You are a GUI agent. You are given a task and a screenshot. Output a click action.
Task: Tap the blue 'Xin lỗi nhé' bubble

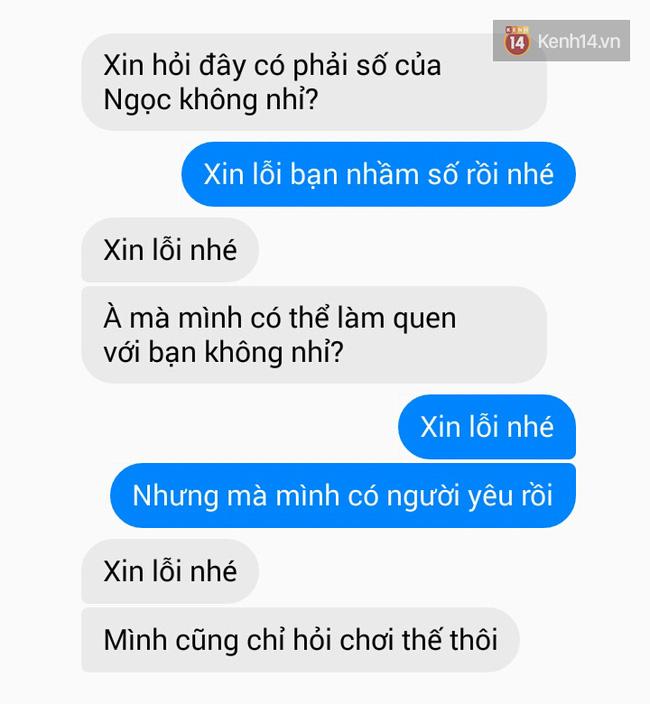(x=487, y=427)
